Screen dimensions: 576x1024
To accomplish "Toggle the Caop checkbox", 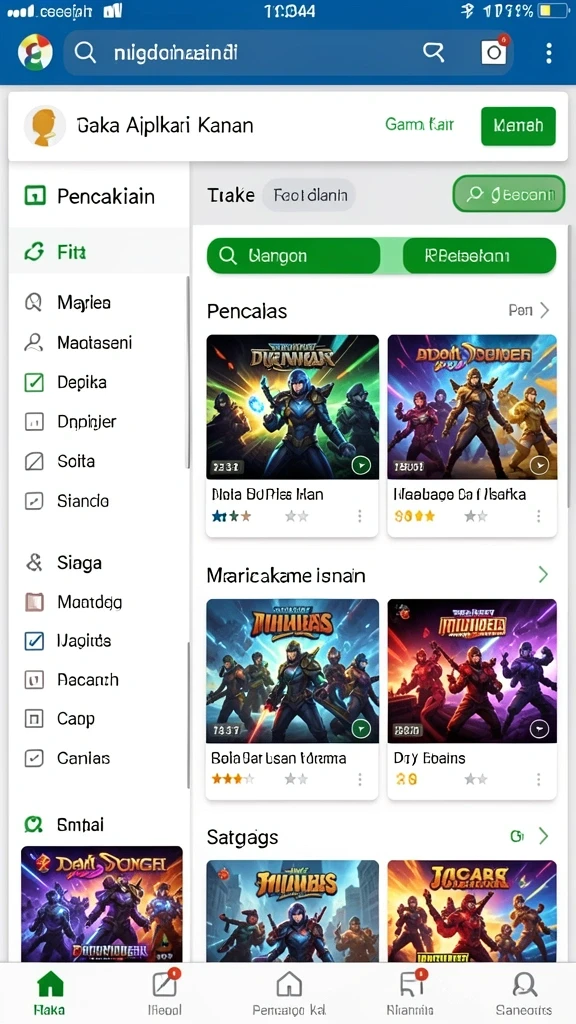I will point(34,719).
